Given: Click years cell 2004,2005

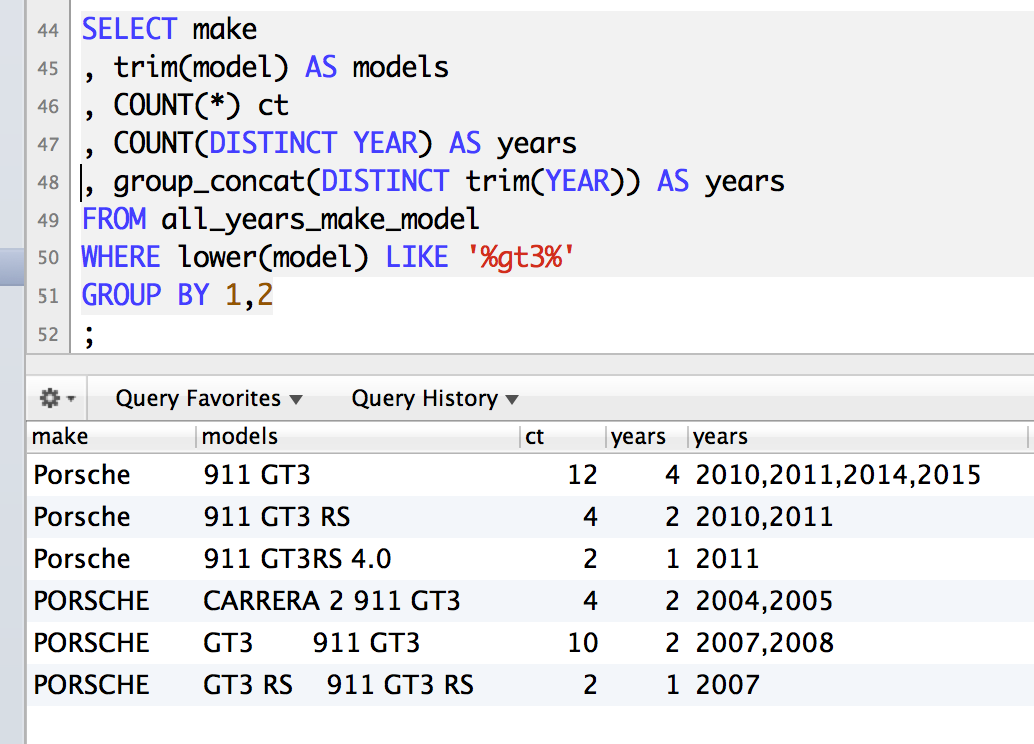Looking at the screenshot, I should [764, 601].
